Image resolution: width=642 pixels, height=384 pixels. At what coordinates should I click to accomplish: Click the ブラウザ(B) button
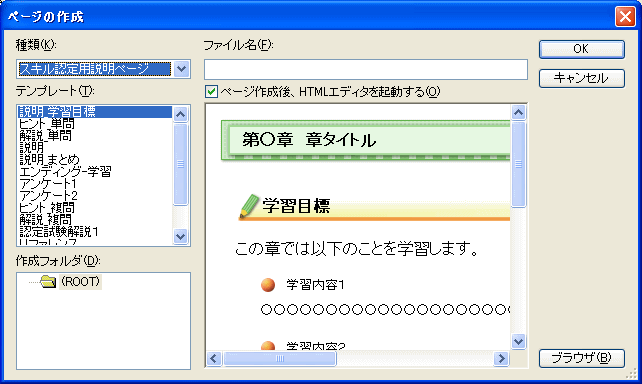581,358
